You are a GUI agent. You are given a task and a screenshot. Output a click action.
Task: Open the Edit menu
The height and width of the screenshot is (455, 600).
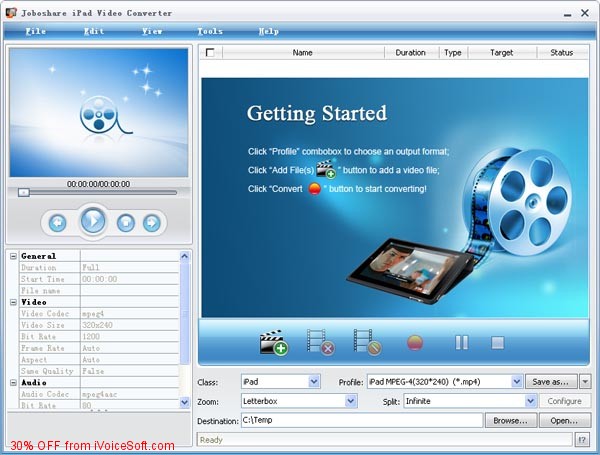point(94,31)
